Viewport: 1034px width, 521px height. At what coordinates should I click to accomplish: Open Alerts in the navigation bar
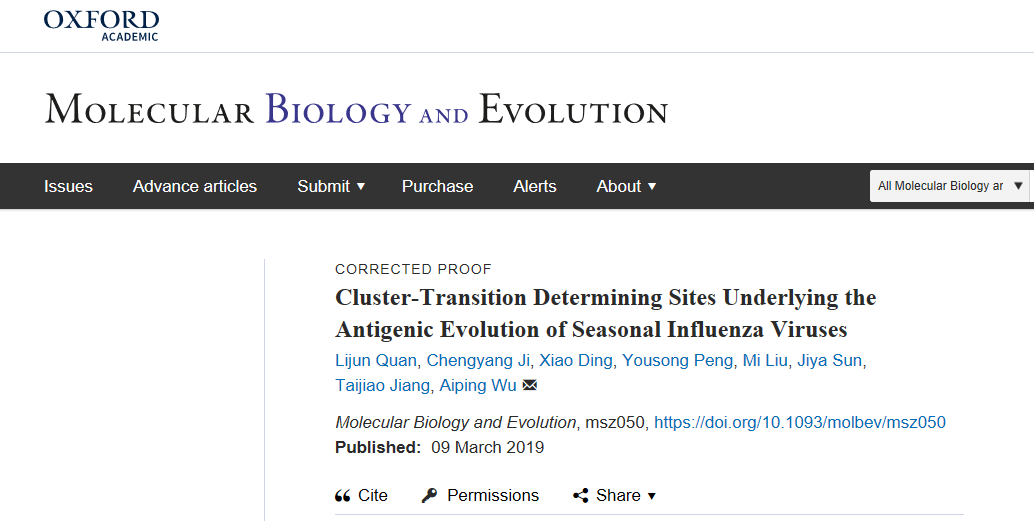(x=535, y=186)
